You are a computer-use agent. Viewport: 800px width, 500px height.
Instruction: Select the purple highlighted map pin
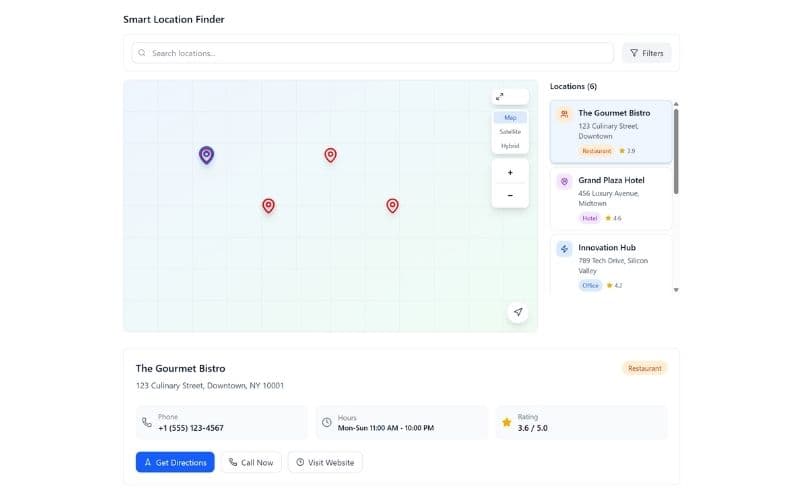click(206, 155)
